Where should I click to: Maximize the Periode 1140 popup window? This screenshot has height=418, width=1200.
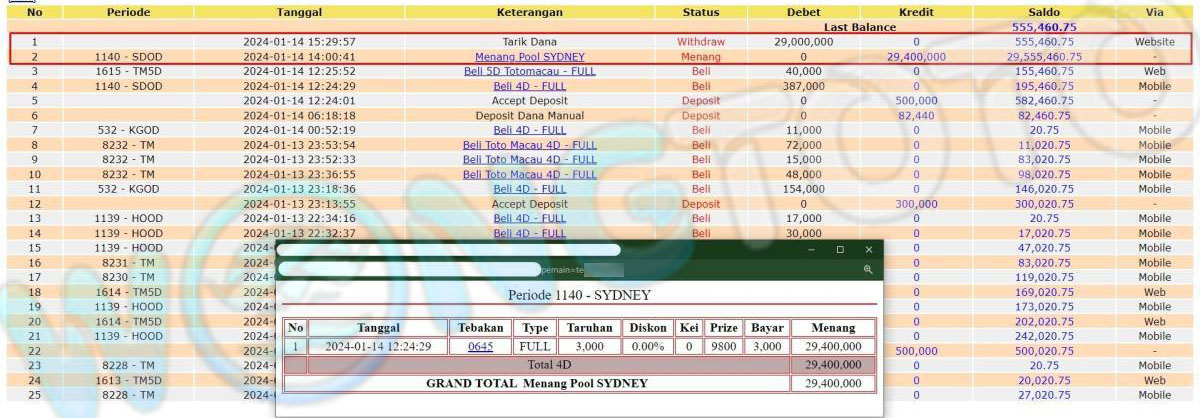[840, 249]
